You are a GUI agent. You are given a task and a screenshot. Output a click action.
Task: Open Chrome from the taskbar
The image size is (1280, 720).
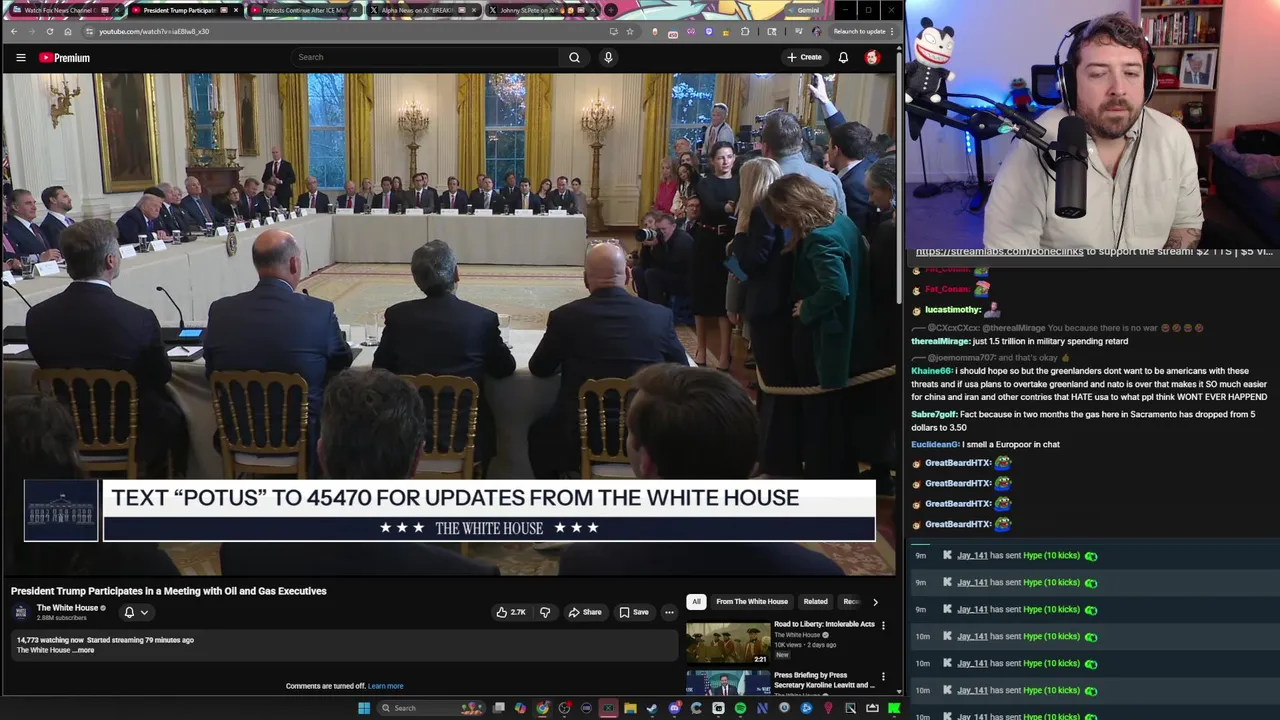tap(542, 708)
